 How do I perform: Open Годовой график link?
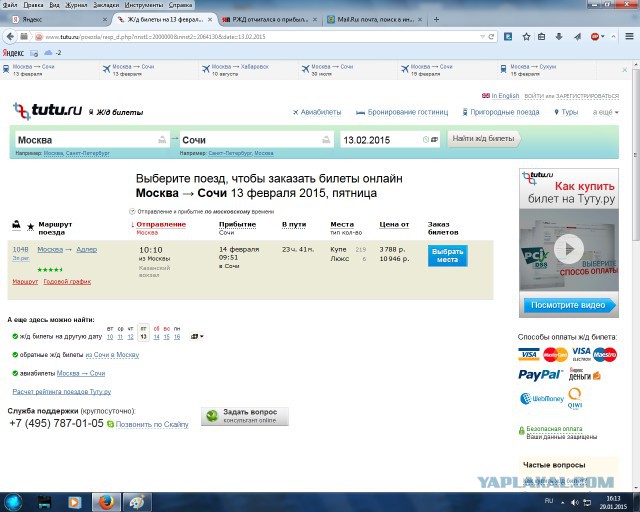pyautogui.click(x=67, y=281)
